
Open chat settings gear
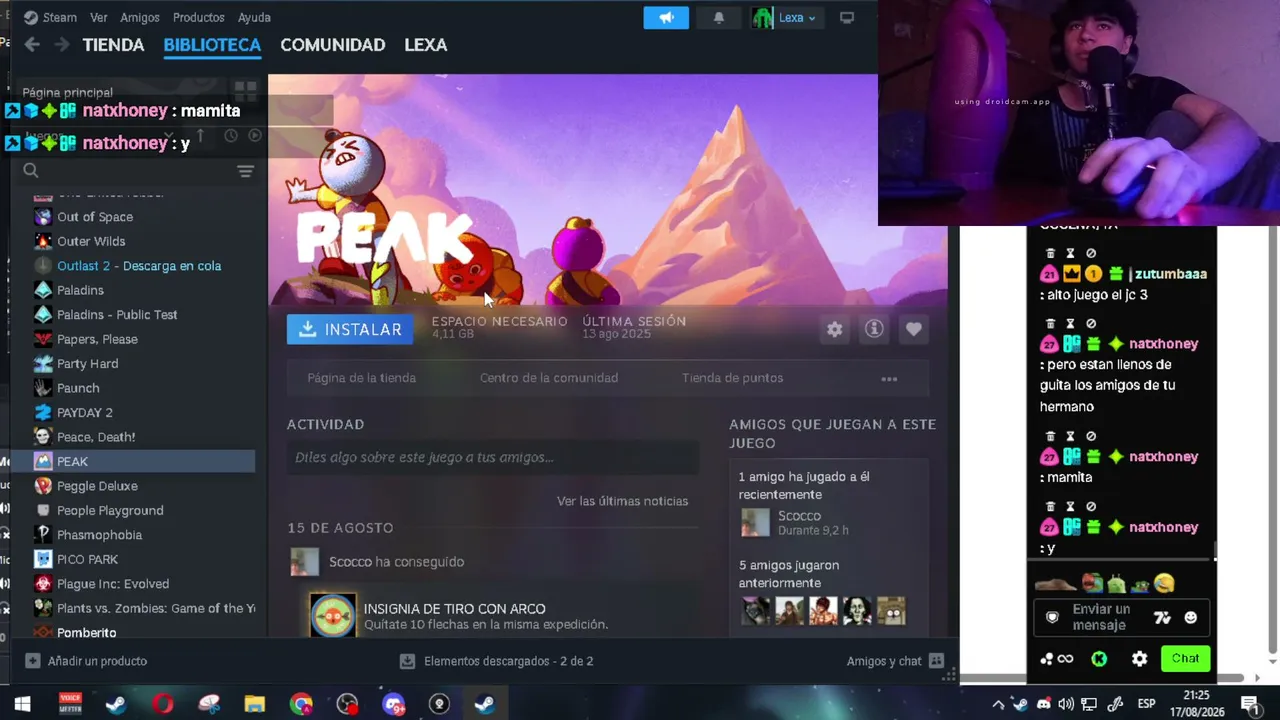click(x=1139, y=659)
